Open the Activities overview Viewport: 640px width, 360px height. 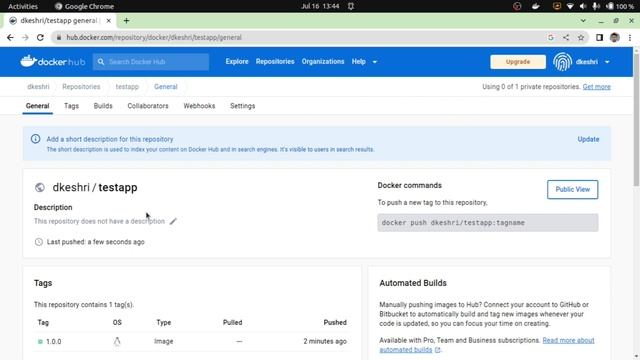pyautogui.click(x=23, y=6)
